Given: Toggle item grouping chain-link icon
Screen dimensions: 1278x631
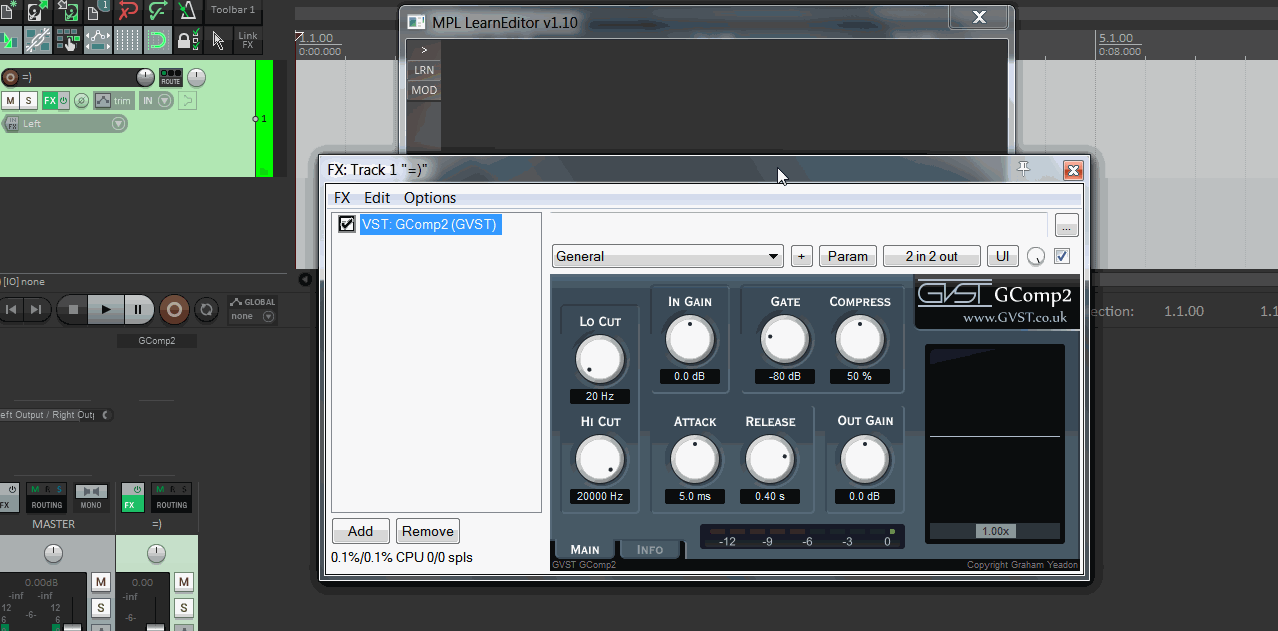Looking at the screenshot, I should [x=37, y=41].
